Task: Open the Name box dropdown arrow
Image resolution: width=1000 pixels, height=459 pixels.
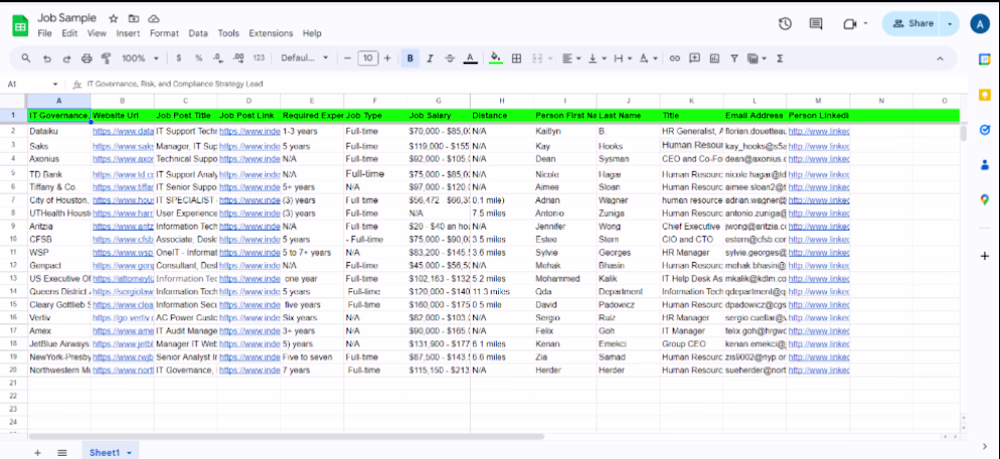Action: point(55,84)
